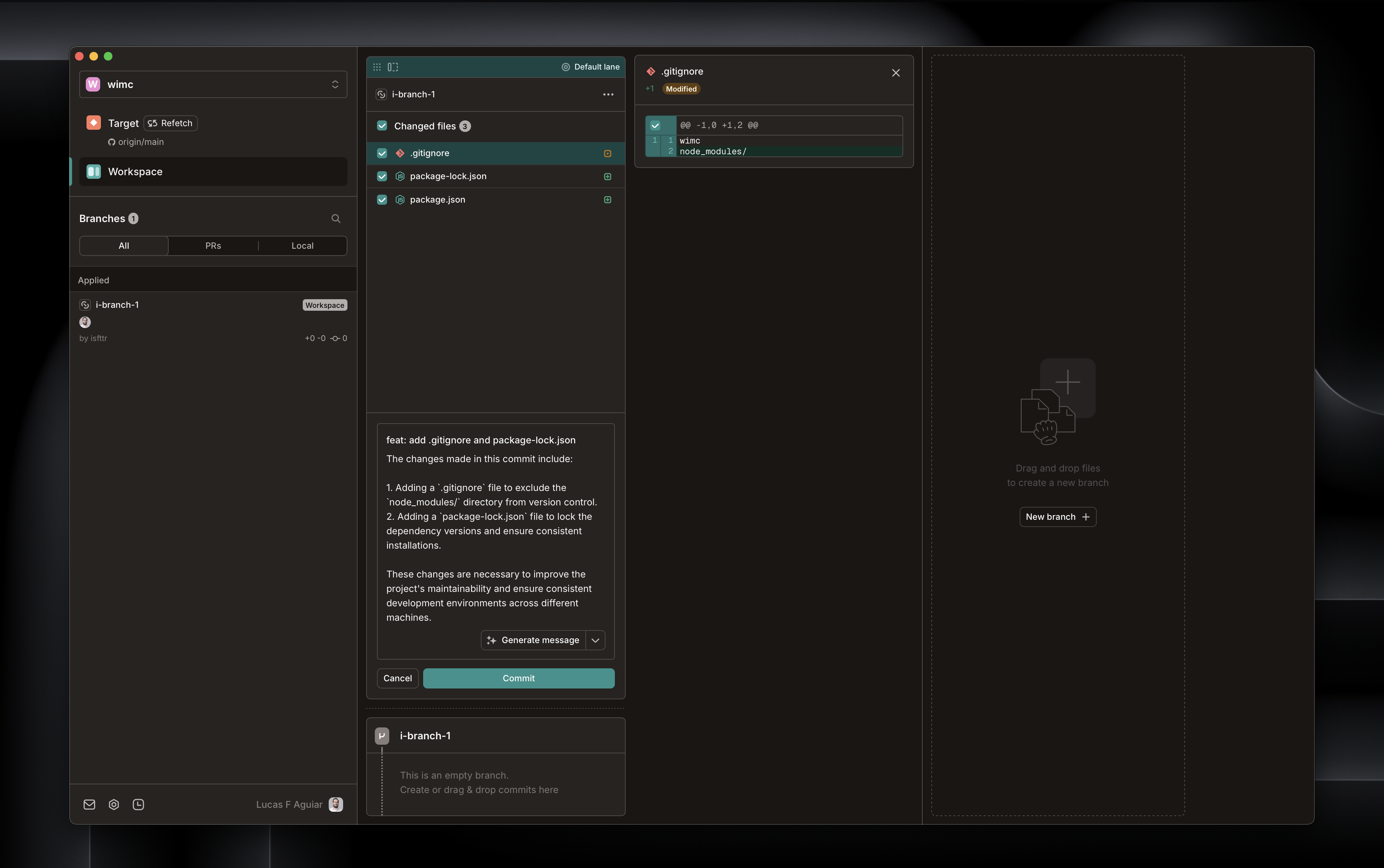This screenshot has height=868, width=1384.
Task: Click the JSON file icon beside package.json
Action: [400, 200]
